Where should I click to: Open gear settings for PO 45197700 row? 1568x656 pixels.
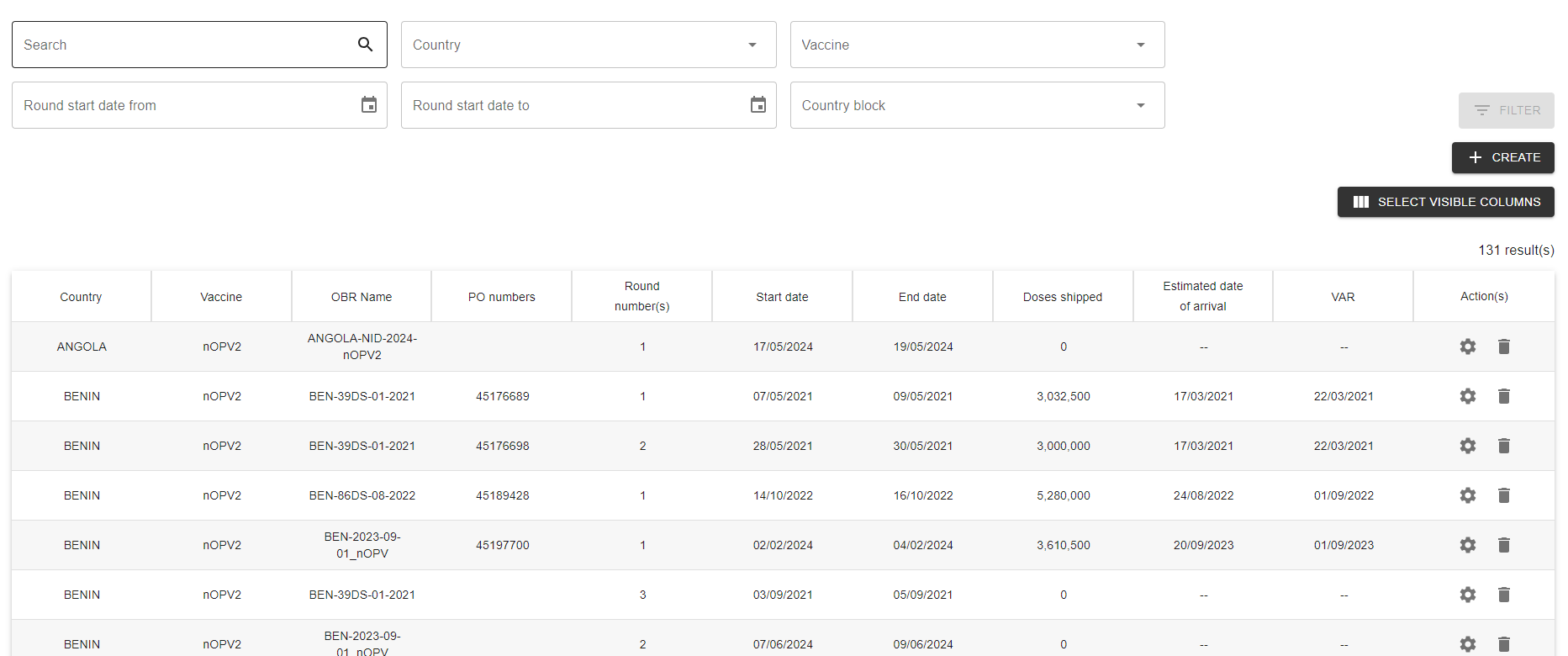point(1467,545)
